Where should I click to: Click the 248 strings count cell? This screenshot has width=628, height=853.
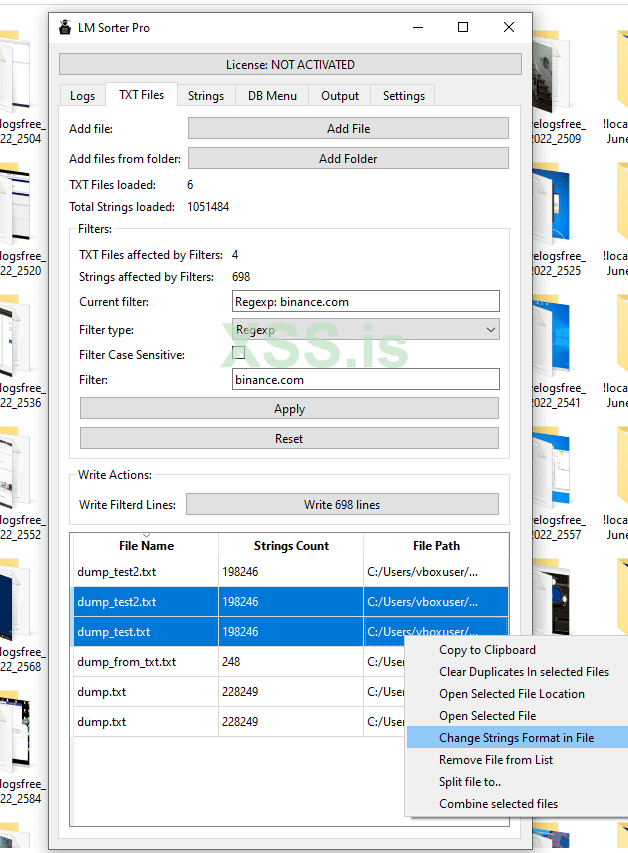point(291,662)
